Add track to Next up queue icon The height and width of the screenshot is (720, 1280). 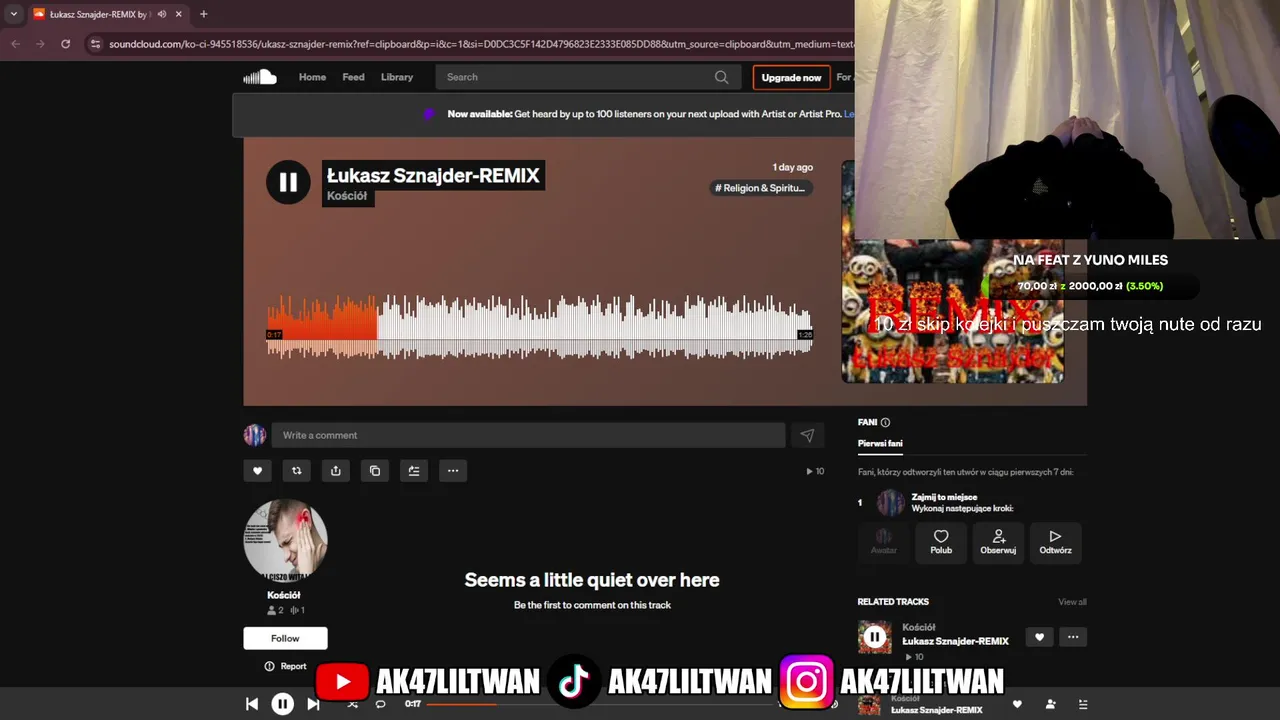pos(414,471)
